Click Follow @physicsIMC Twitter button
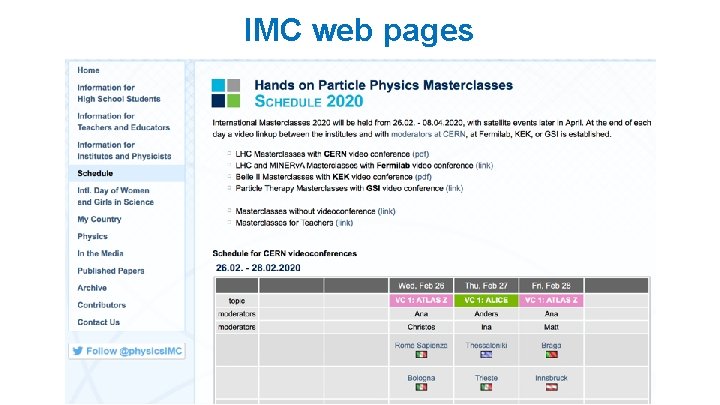Screen dimensions: 720x405 click(127, 351)
